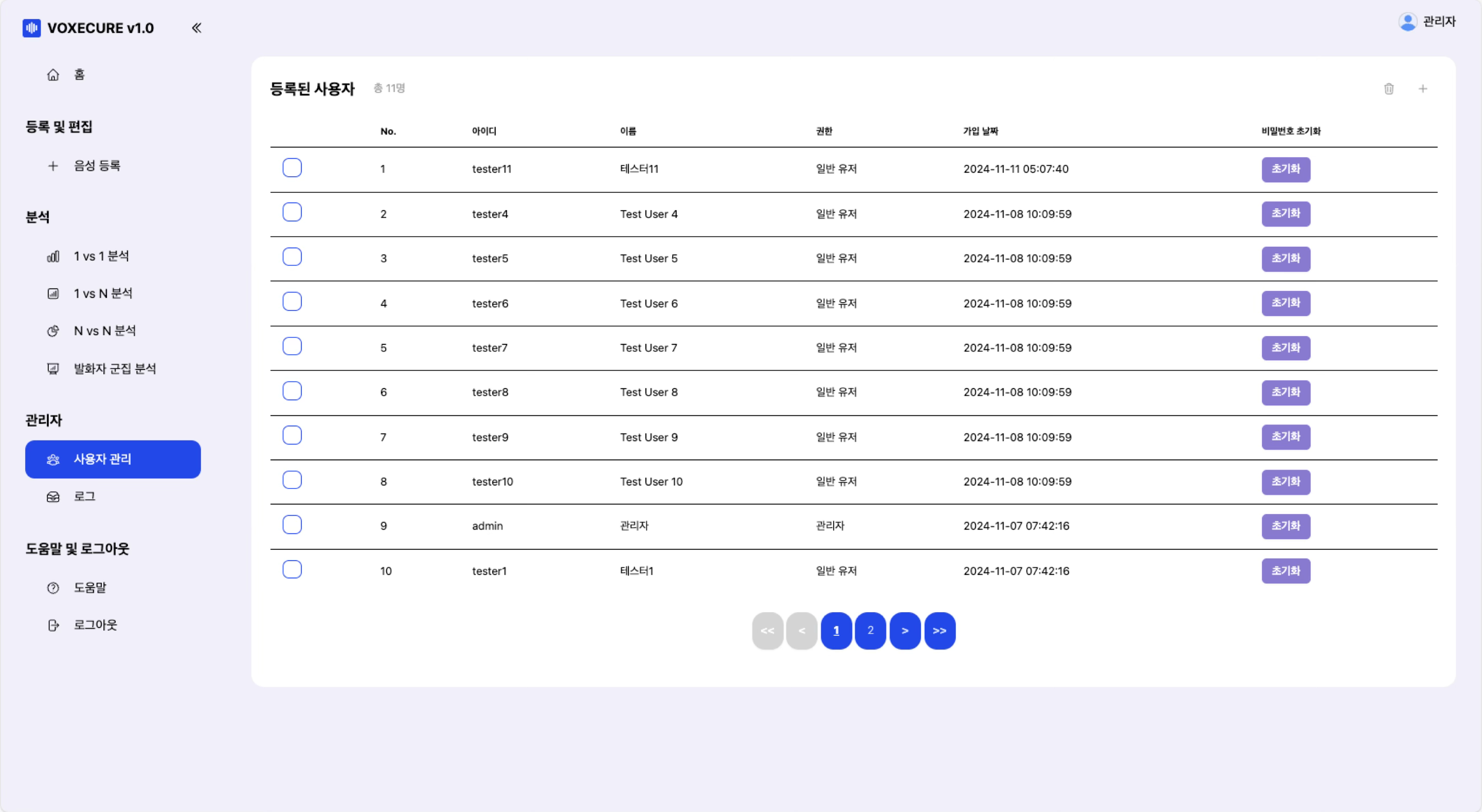Go to page 2 of users
Image resolution: width=1482 pixels, height=812 pixels.
click(x=870, y=630)
